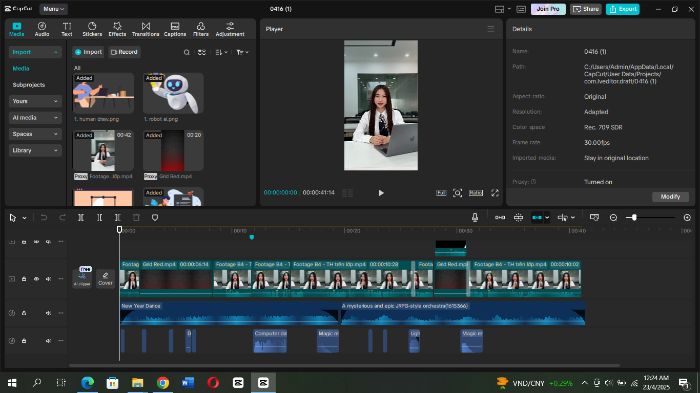Open the media sort dropdown
The height and width of the screenshot is (393, 700).
coord(221,52)
